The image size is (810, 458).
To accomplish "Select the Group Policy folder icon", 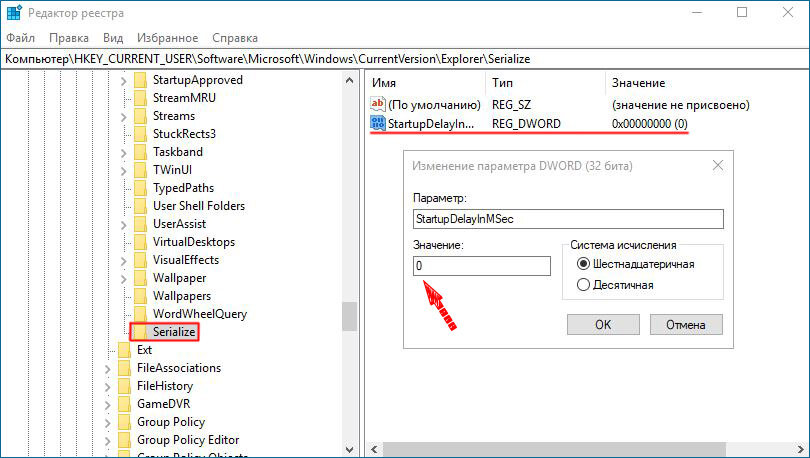I will [124, 422].
